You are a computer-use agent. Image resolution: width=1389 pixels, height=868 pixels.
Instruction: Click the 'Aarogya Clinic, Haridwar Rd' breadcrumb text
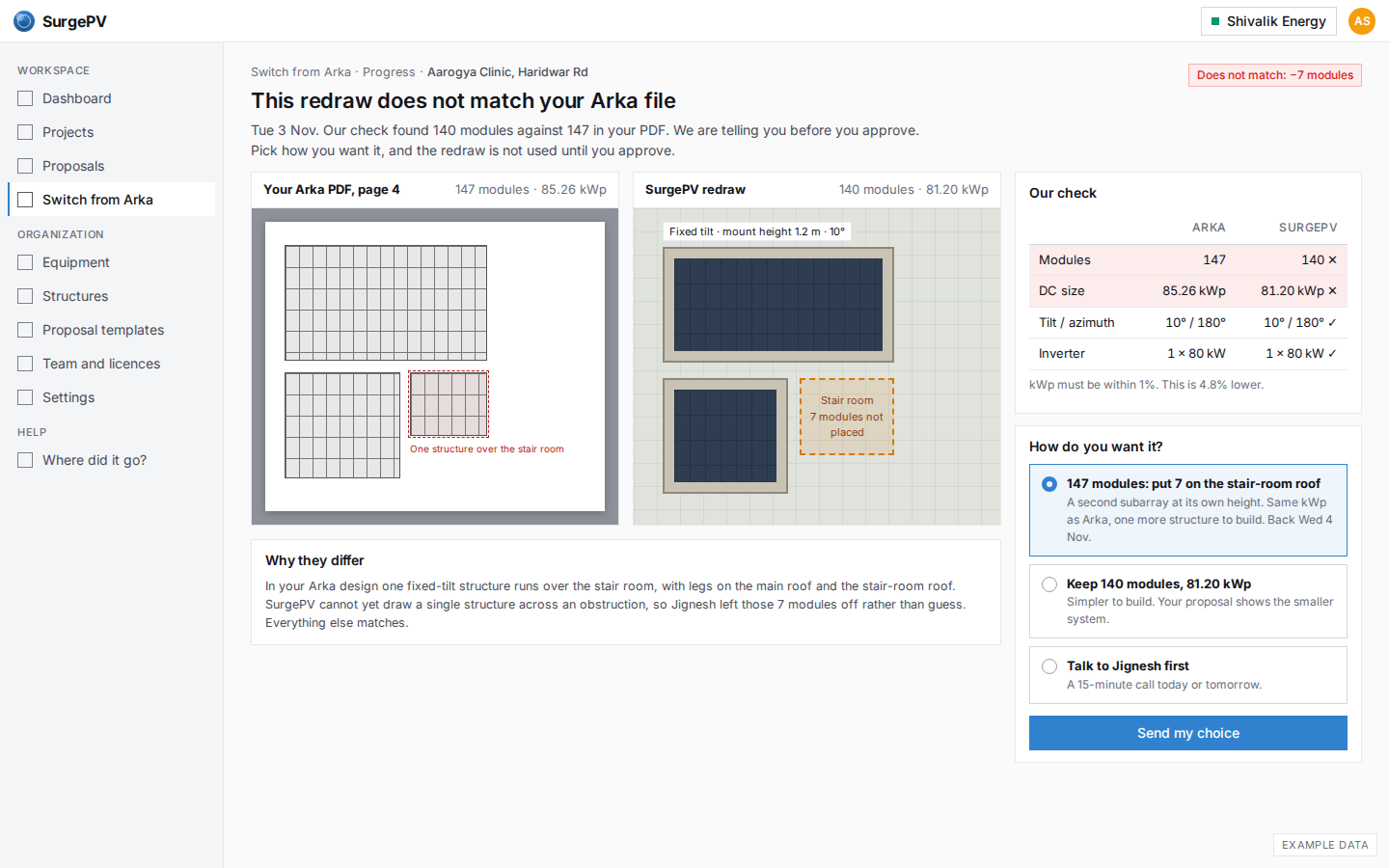[x=507, y=72]
